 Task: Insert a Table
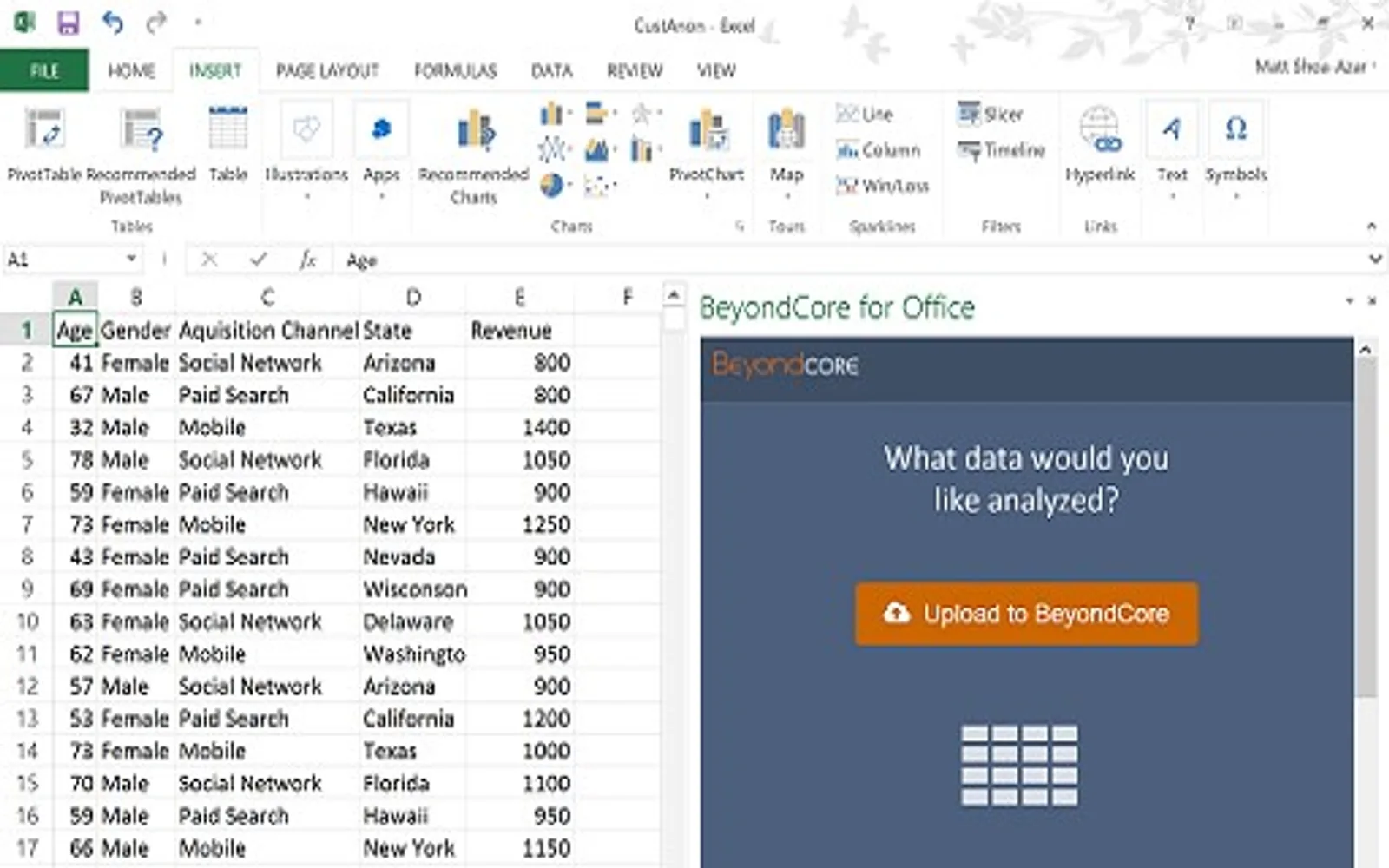pos(228,144)
